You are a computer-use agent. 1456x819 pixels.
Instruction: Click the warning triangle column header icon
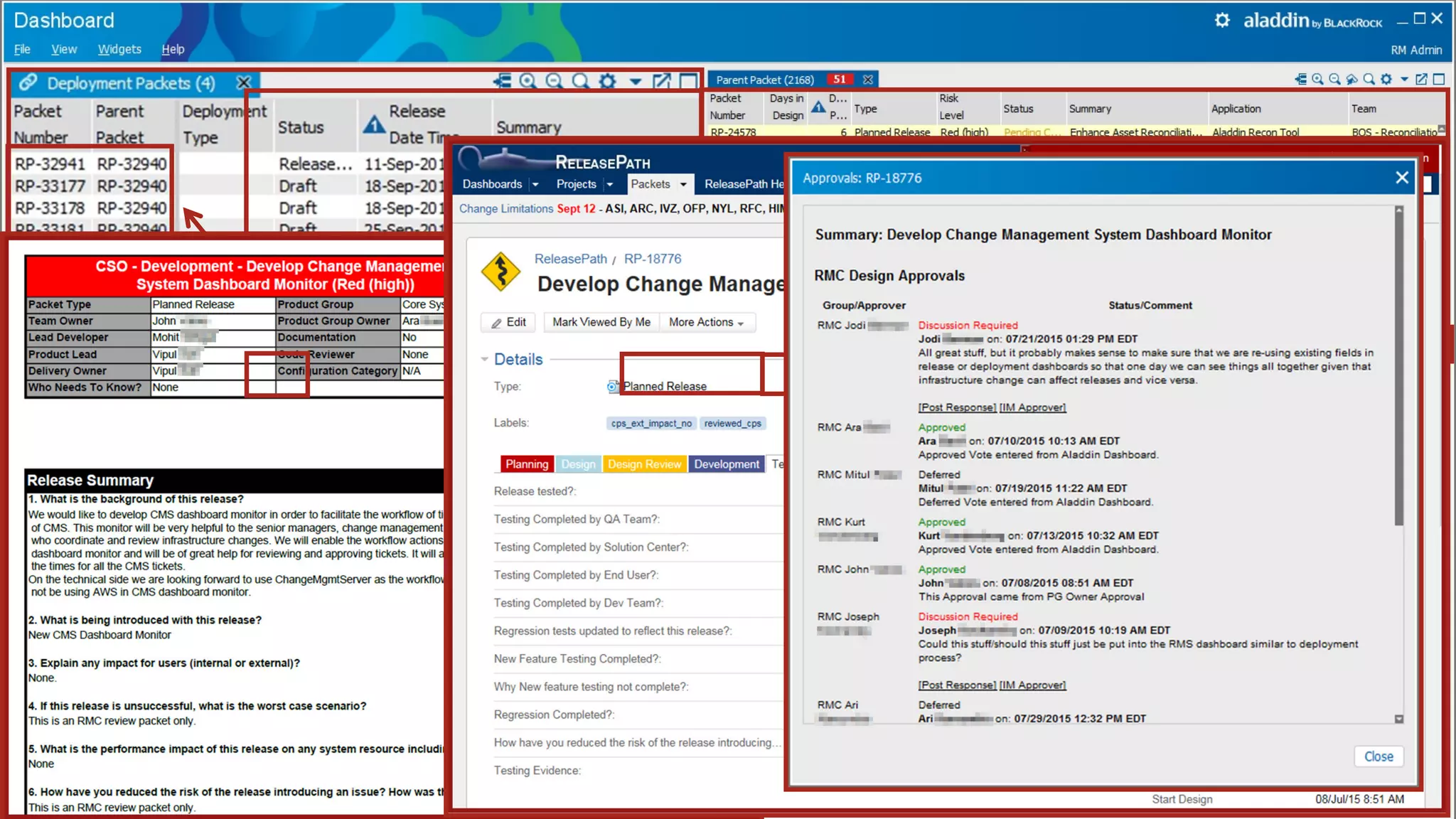(374, 125)
